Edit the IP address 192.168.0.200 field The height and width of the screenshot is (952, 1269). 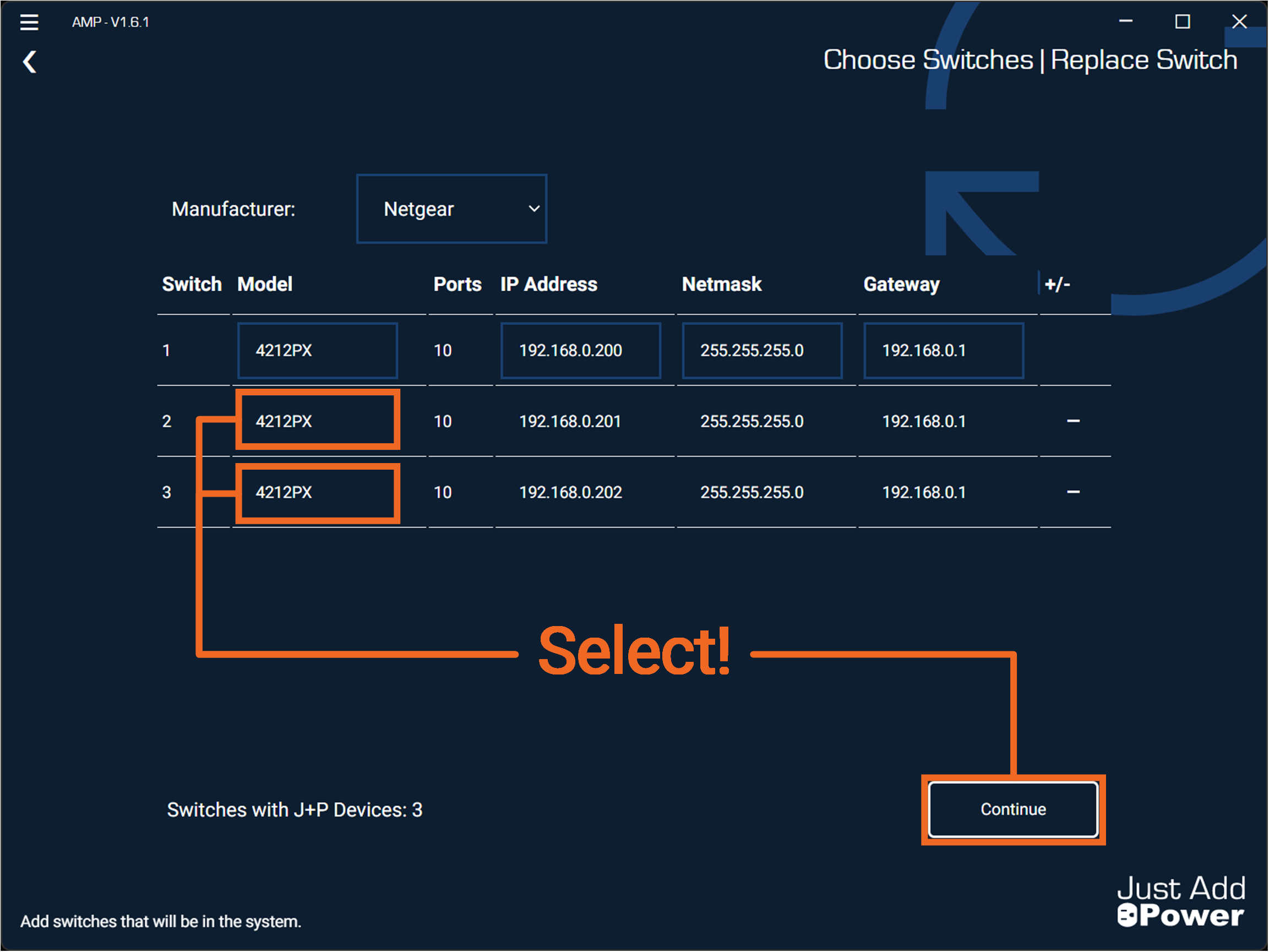click(x=580, y=351)
